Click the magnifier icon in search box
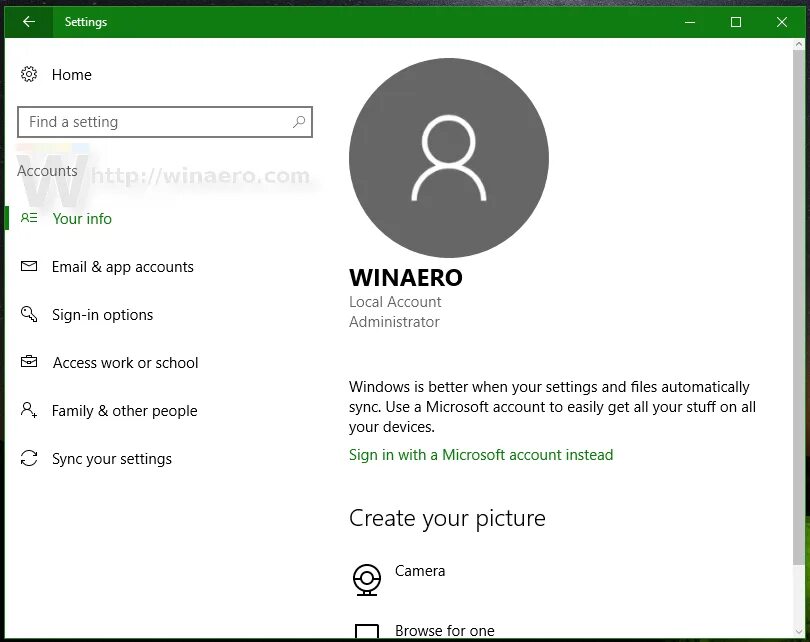The image size is (810, 642). coord(299,122)
